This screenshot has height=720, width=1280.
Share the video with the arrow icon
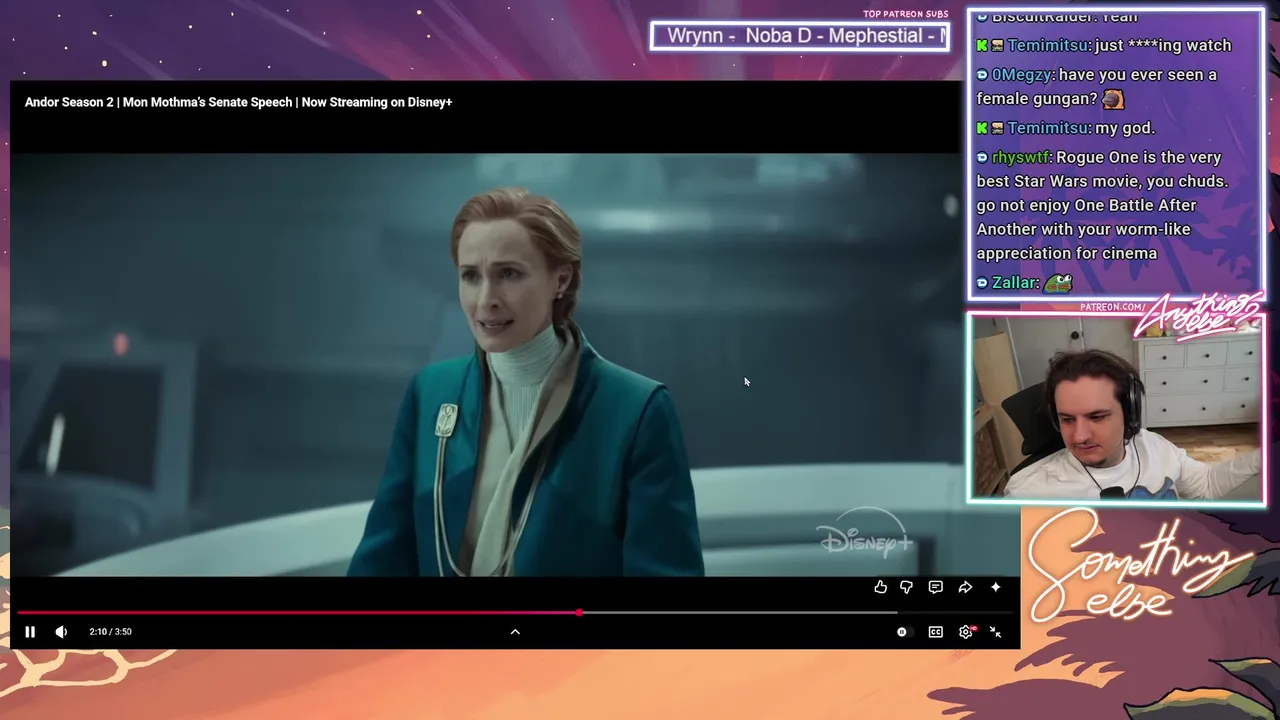(965, 587)
